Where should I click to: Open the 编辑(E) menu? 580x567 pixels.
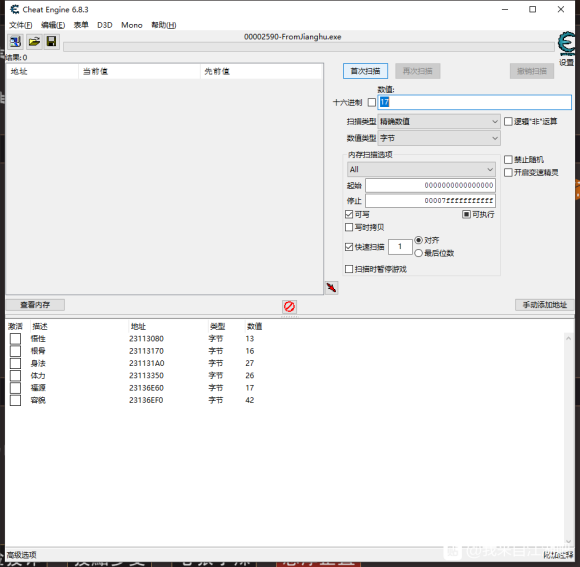[53, 25]
